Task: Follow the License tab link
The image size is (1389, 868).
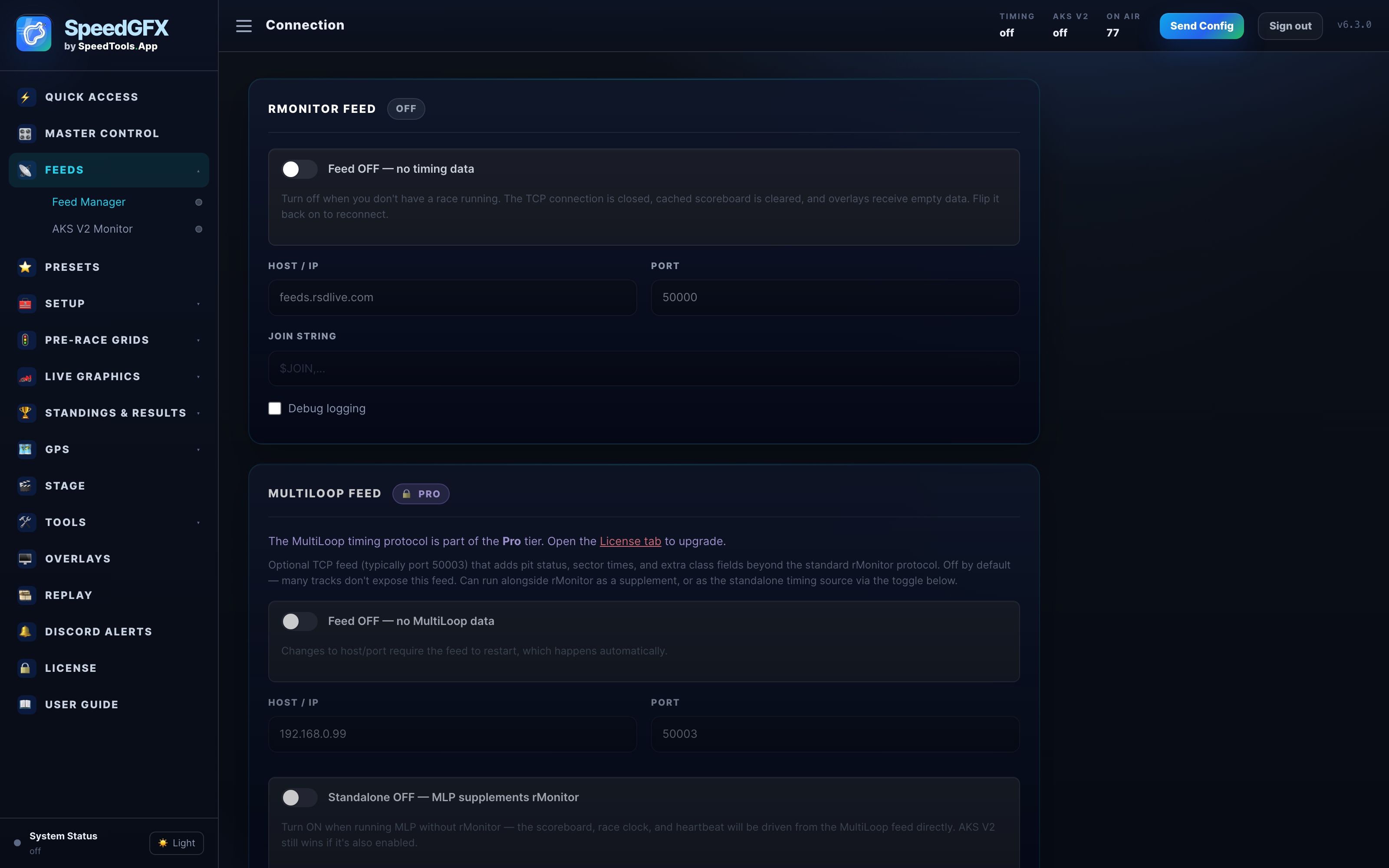Action: tap(630, 541)
